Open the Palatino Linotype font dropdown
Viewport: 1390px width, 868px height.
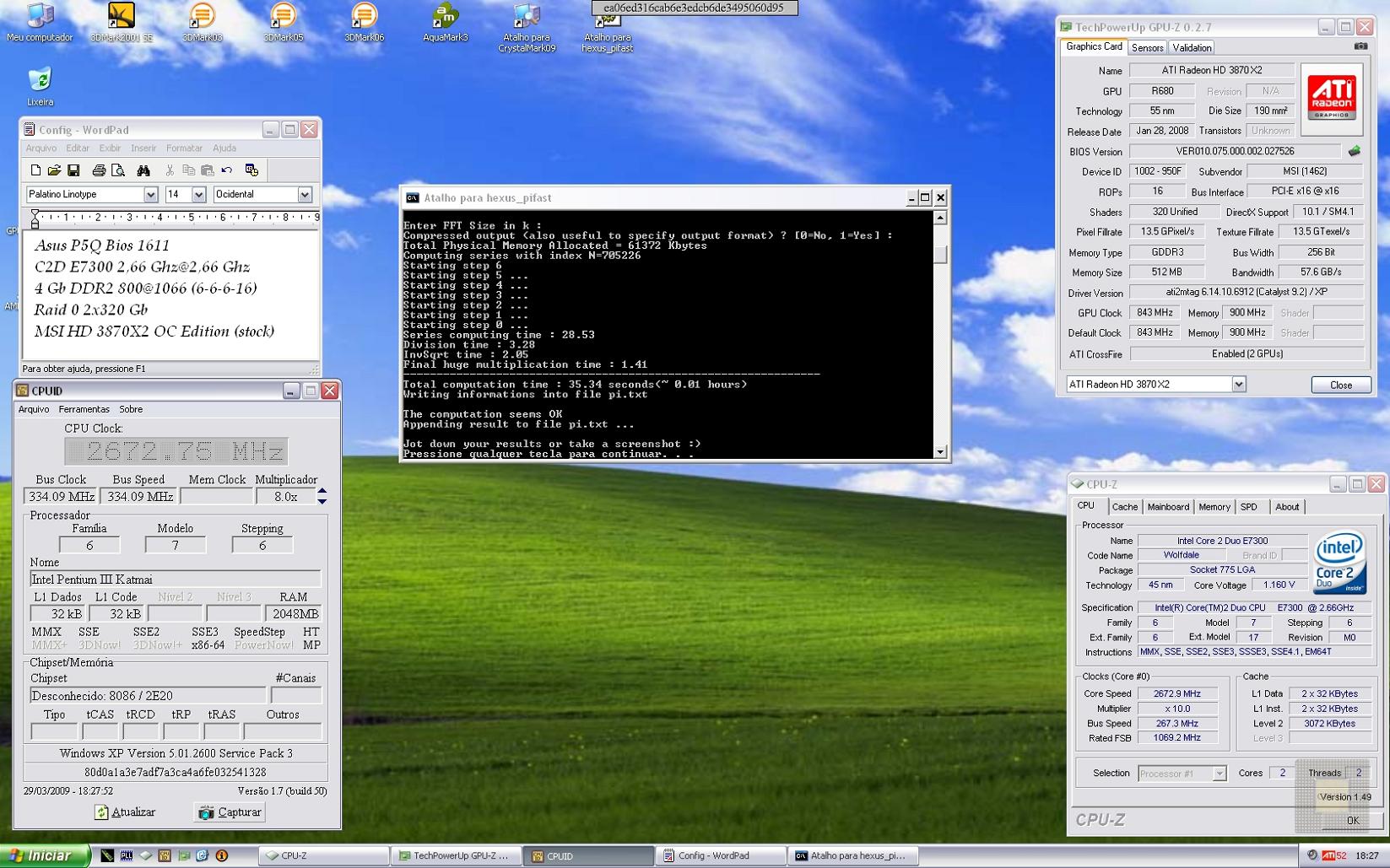[x=150, y=194]
